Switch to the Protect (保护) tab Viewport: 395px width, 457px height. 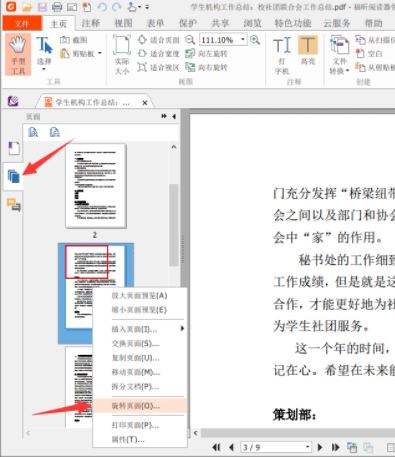pos(188,23)
